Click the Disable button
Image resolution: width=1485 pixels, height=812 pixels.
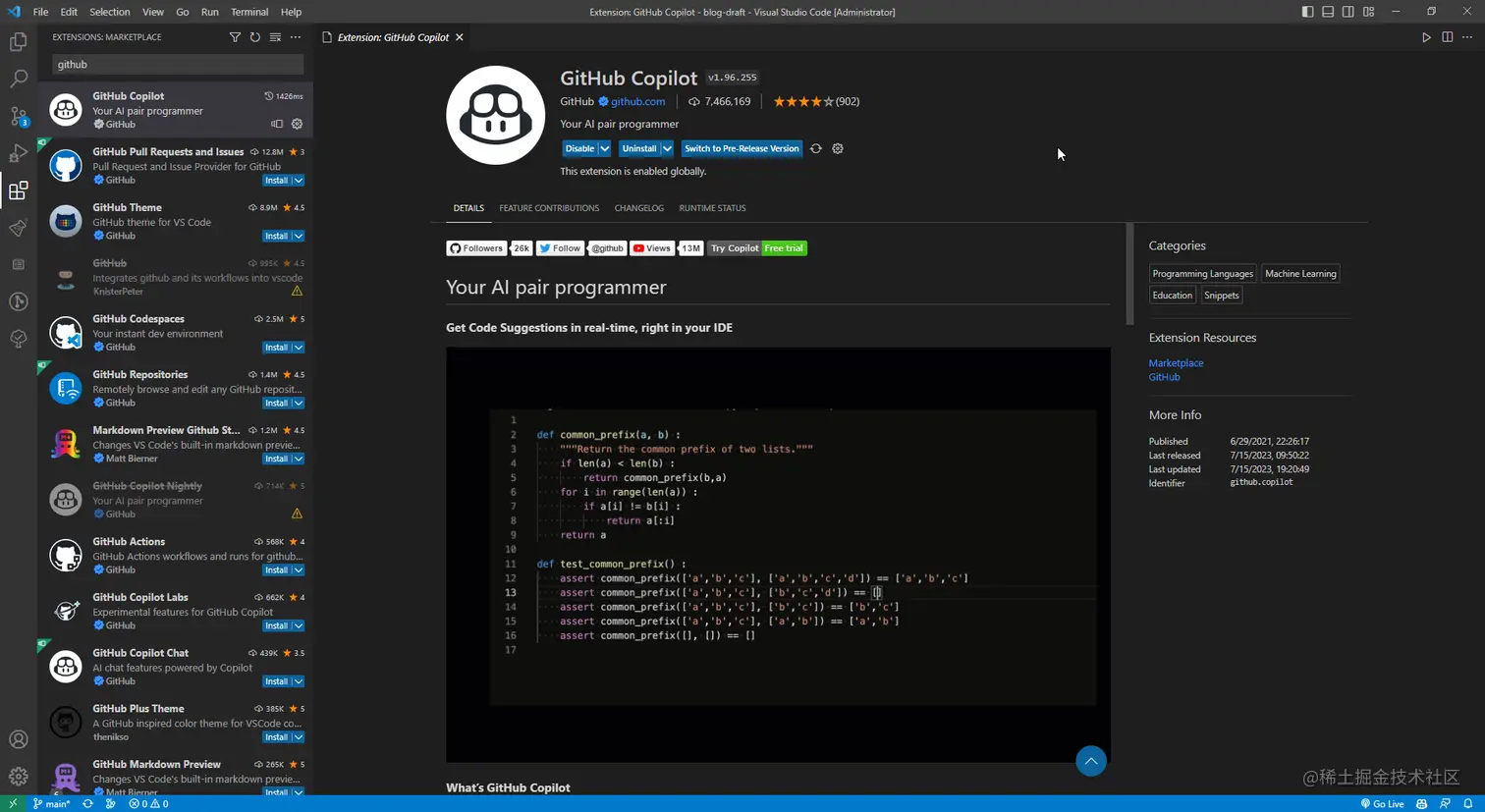[579, 149]
